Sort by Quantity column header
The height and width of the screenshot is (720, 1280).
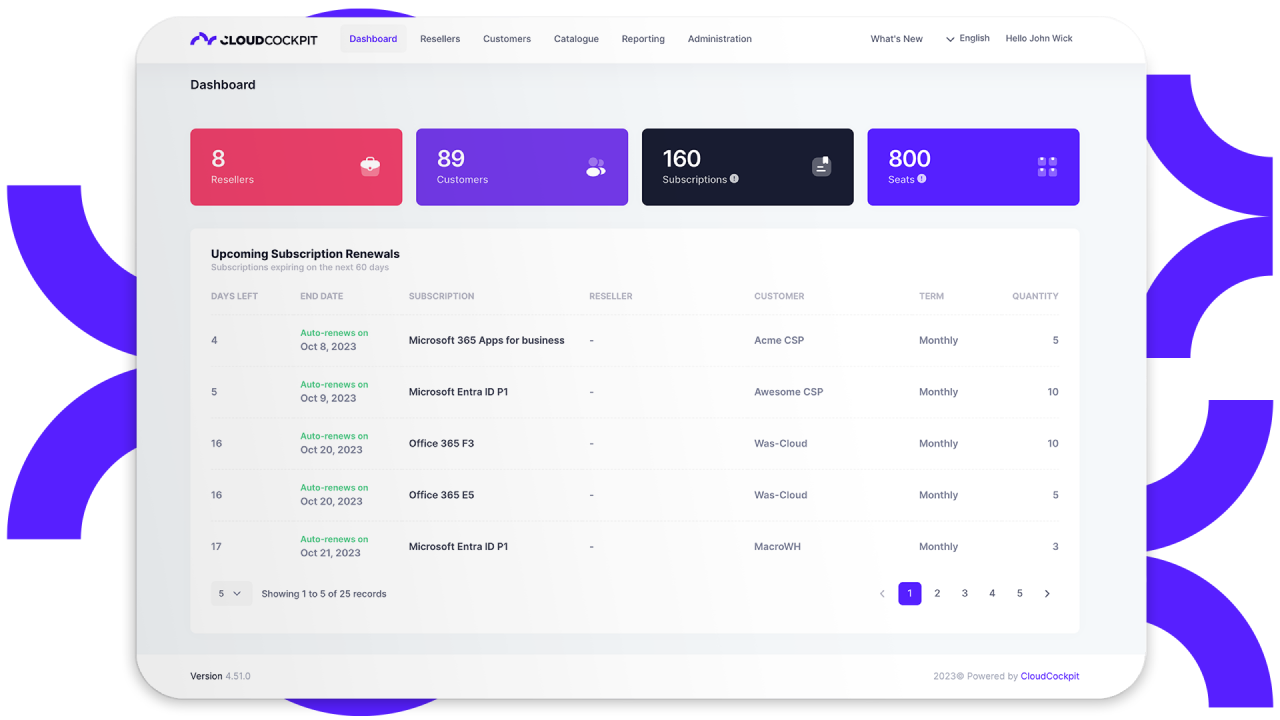coord(1035,296)
